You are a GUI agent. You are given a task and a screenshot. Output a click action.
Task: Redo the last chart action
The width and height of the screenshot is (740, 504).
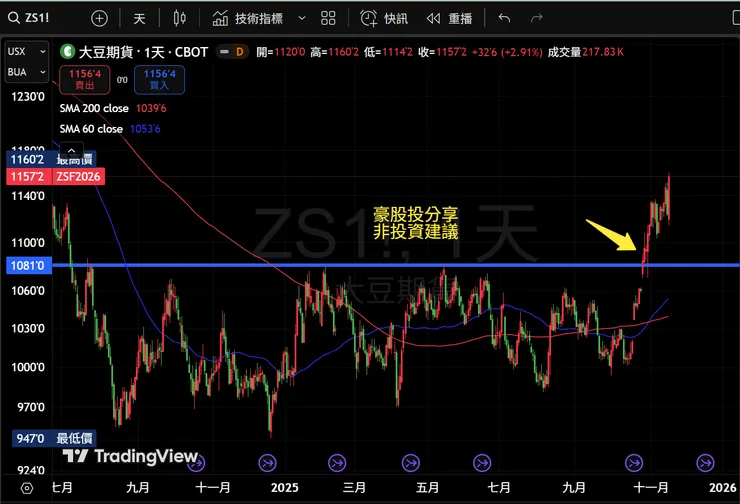[x=536, y=18]
